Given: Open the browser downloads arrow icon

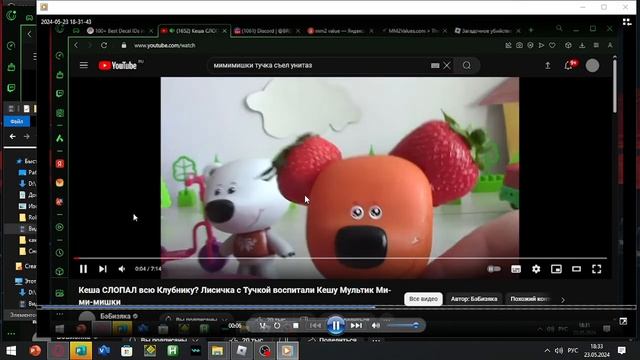Looking at the screenshot, I should click(582, 45).
